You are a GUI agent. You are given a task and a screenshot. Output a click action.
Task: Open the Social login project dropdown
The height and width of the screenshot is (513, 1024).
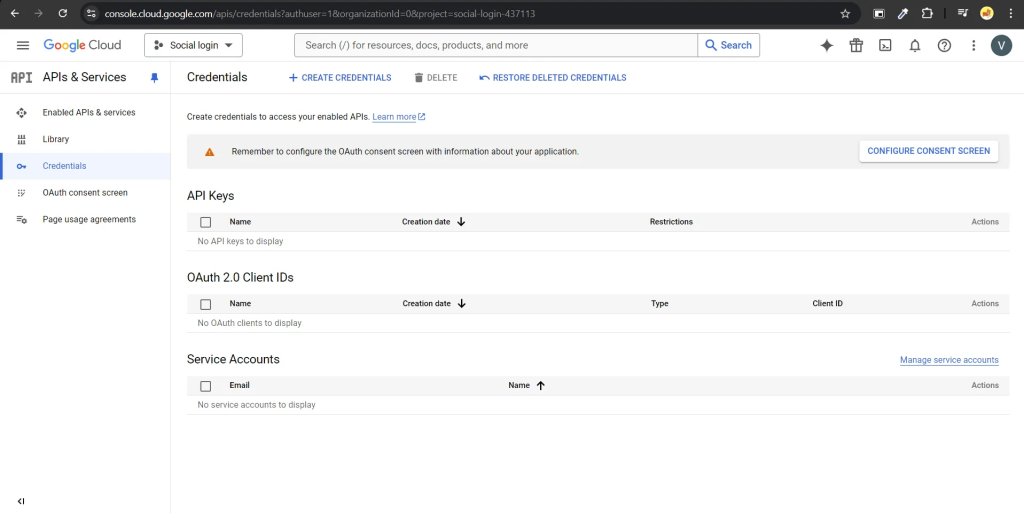(x=193, y=45)
